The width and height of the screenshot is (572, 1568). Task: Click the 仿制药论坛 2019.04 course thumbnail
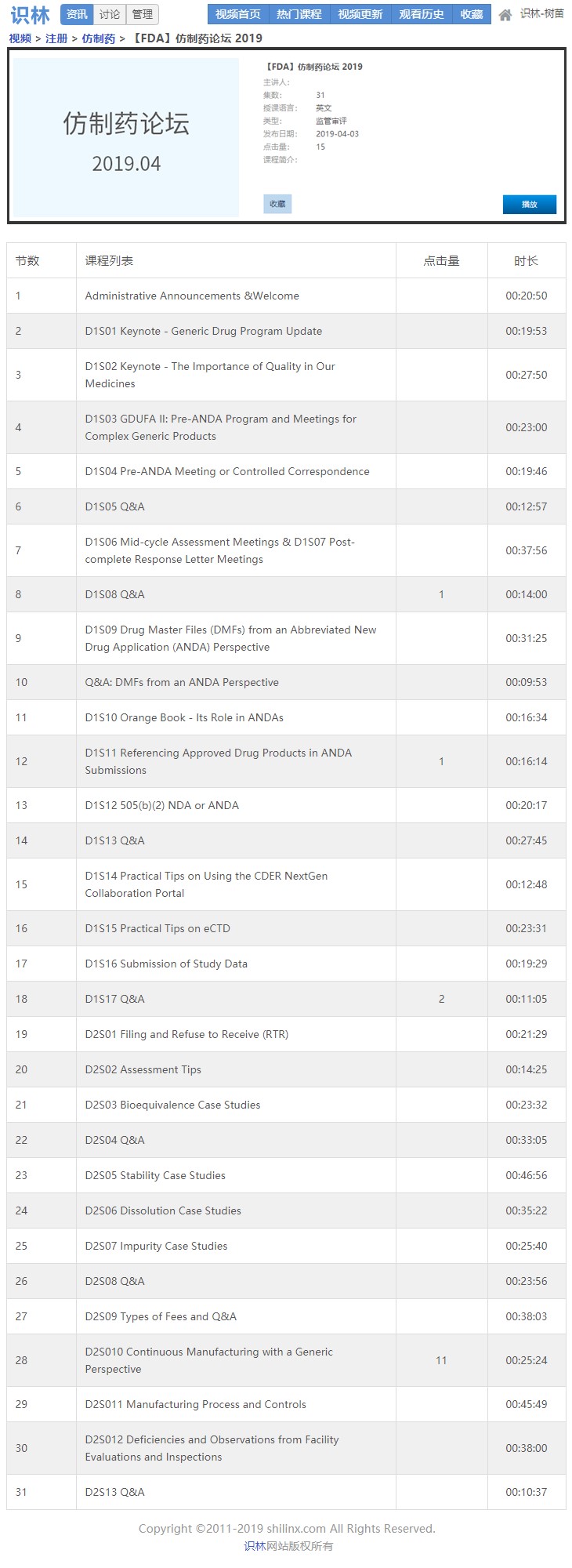[126, 138]
